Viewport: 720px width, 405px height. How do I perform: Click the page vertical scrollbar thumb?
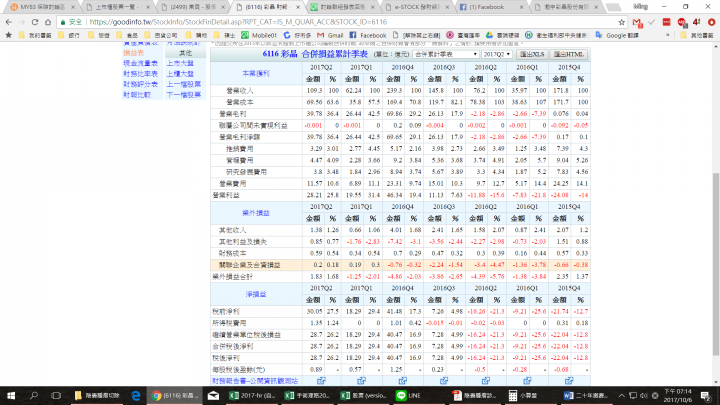[x=715, y=264]
